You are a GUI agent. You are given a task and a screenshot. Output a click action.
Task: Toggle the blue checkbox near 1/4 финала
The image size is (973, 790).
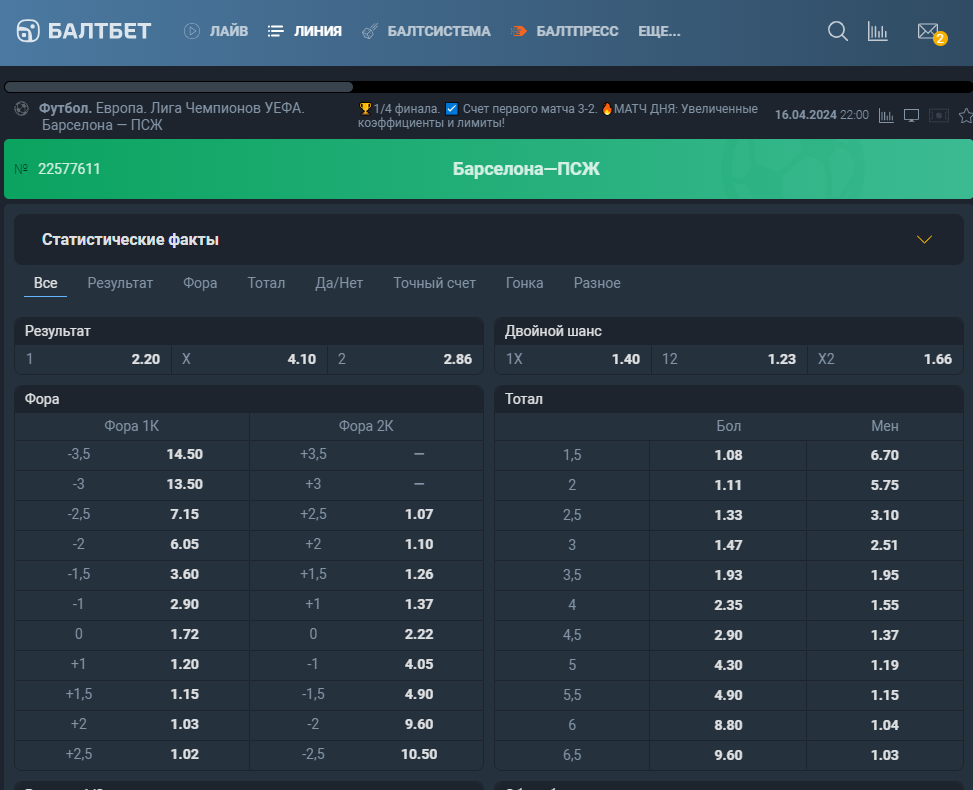(452, 109)
